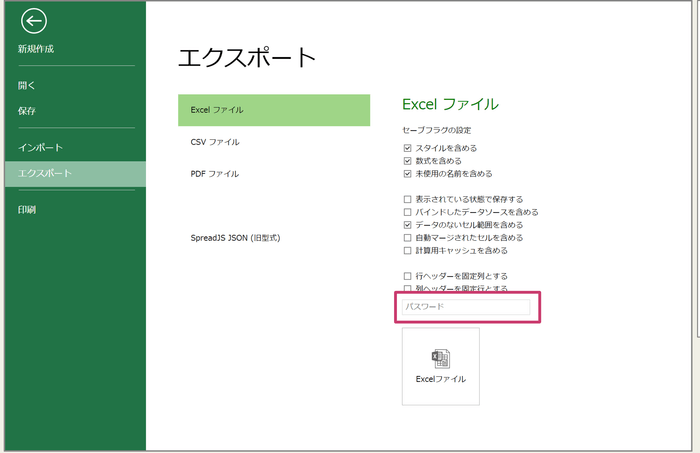Viewport: 700px width, 453px height.
Task: Disable 未使用の名前を含める option
Action: coord(407,173)
